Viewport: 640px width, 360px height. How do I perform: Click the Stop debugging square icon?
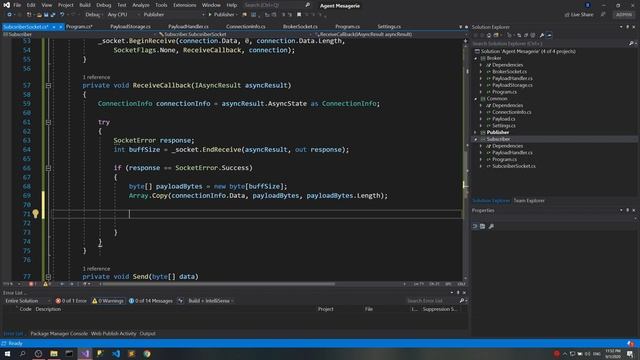coord(299,15)
